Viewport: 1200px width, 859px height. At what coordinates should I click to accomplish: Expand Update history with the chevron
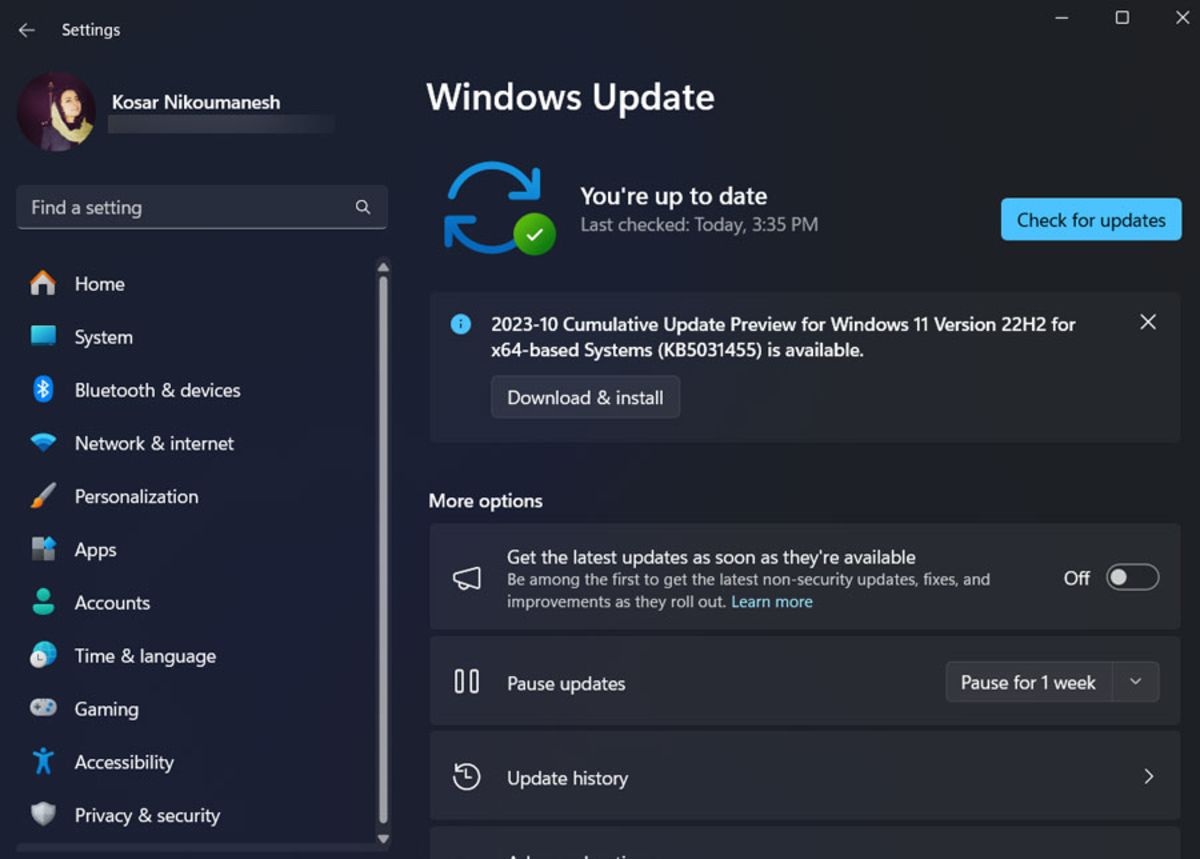(1148, 777)
